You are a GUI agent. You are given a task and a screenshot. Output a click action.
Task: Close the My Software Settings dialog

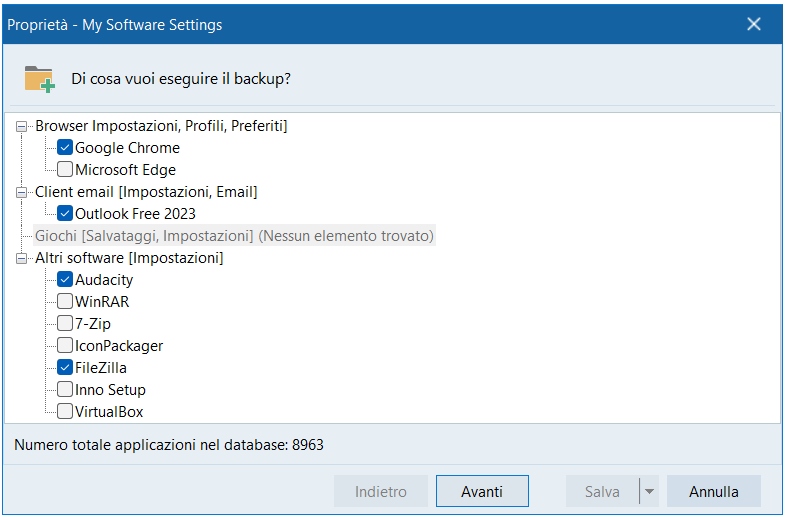754,24
